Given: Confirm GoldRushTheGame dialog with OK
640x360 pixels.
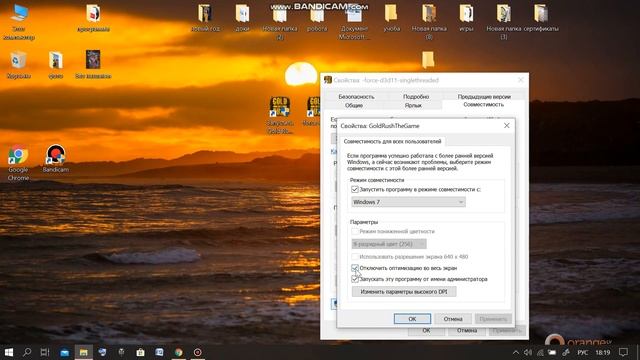Looking at the screenshot, I should point(412,319).
